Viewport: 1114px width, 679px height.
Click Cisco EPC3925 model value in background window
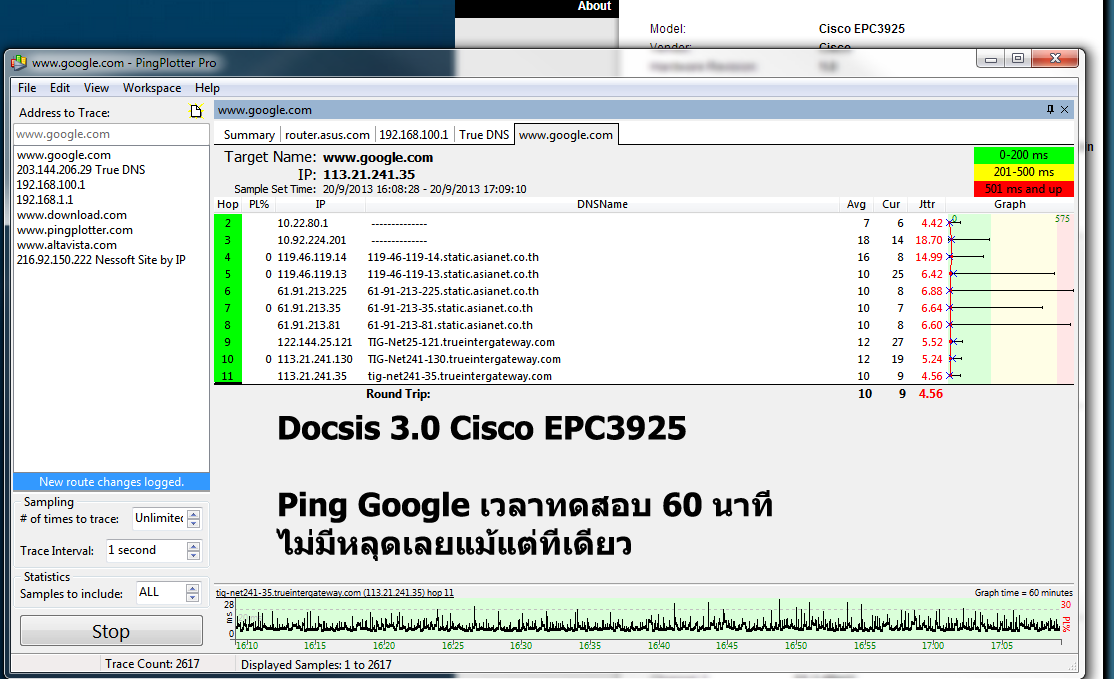[862, 28]
